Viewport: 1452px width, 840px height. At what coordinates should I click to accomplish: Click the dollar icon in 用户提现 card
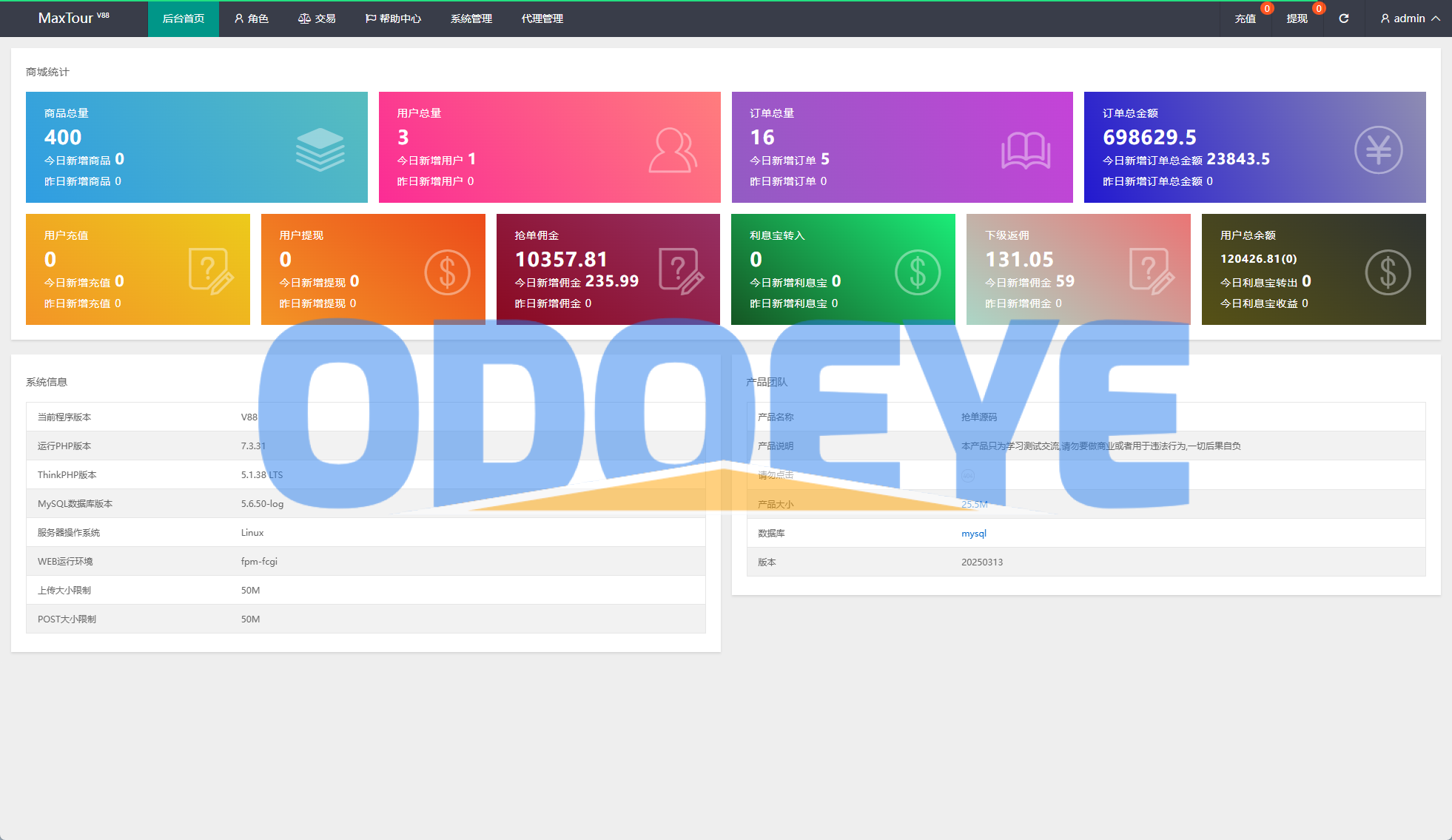447,272
